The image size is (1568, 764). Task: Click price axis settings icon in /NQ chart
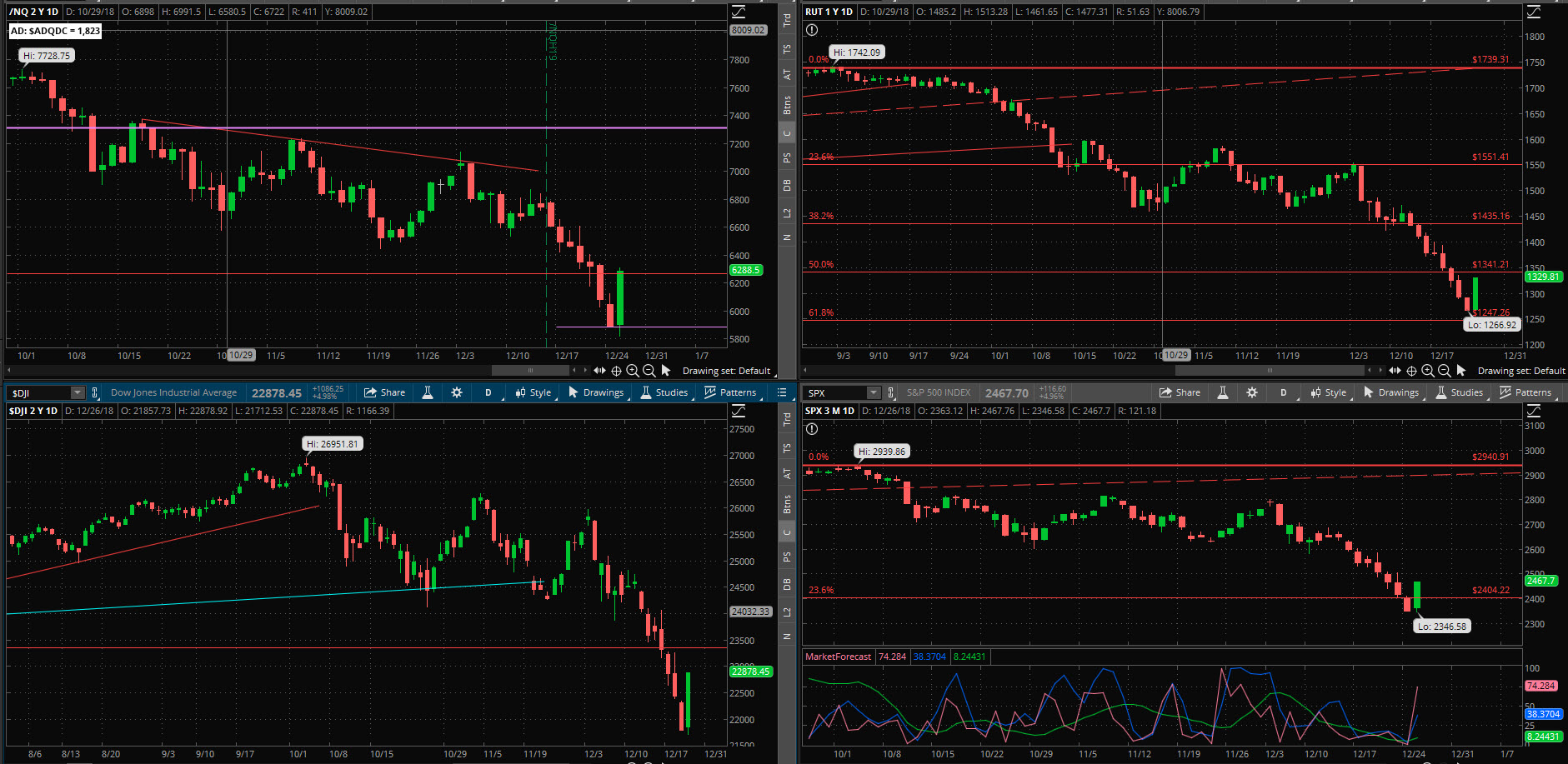(739, 12)
